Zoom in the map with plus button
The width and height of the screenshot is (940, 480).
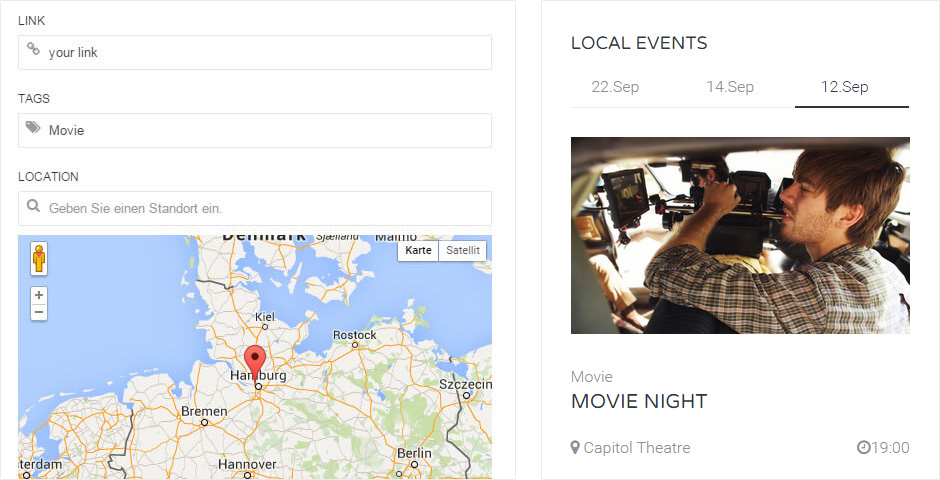39,295
